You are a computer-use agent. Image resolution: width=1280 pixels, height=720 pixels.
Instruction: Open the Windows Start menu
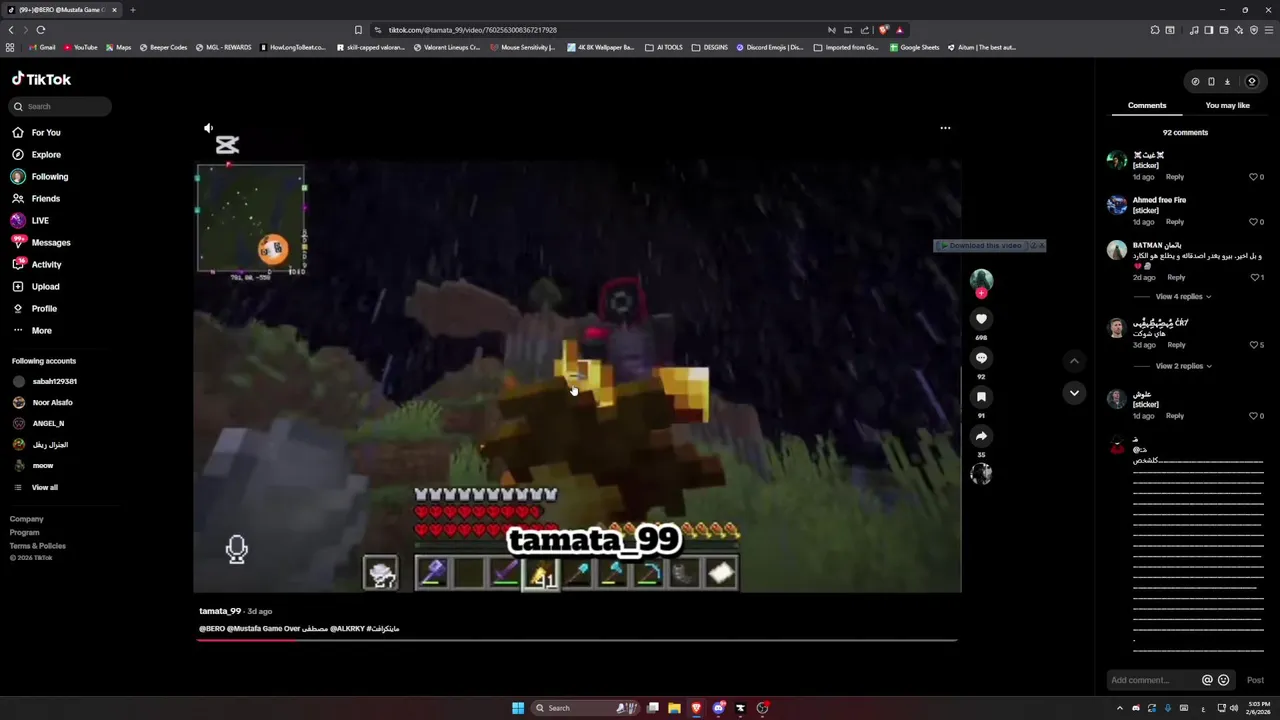click(x=518, y=708)
